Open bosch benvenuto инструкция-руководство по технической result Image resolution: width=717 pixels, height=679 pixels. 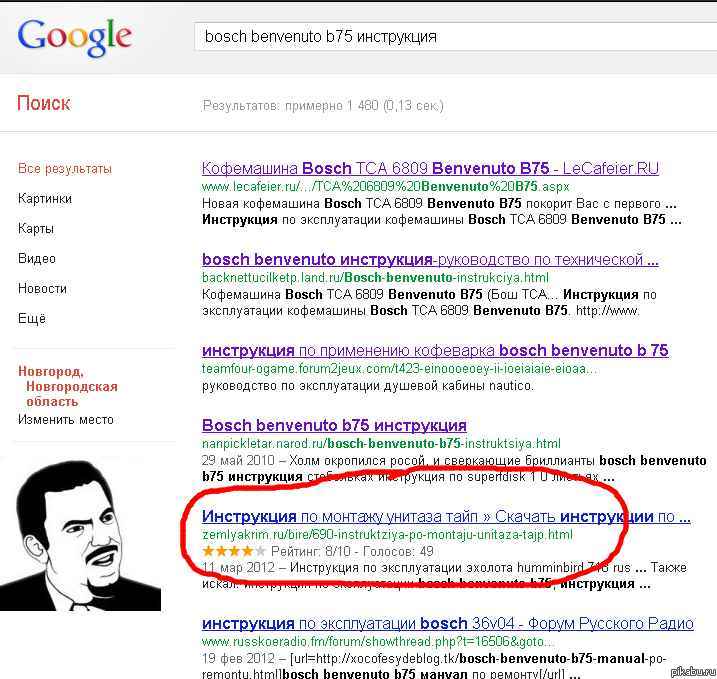click(430, 259)
